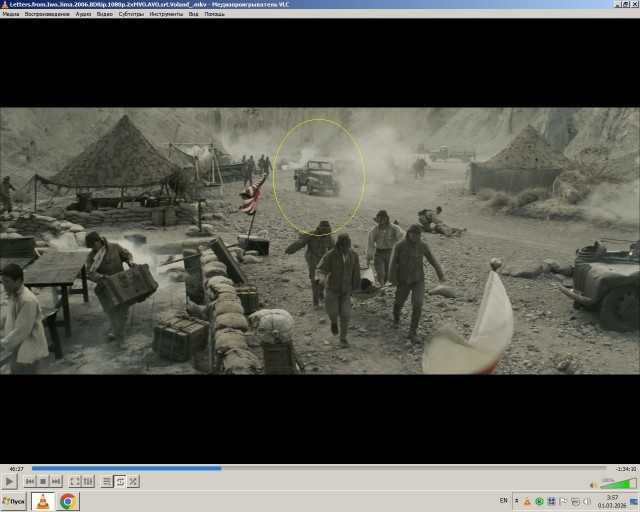Seek on the blue progress bar
Image resolution: width=640 pixels, height=512 pixels.
click(x=318, y=469)
